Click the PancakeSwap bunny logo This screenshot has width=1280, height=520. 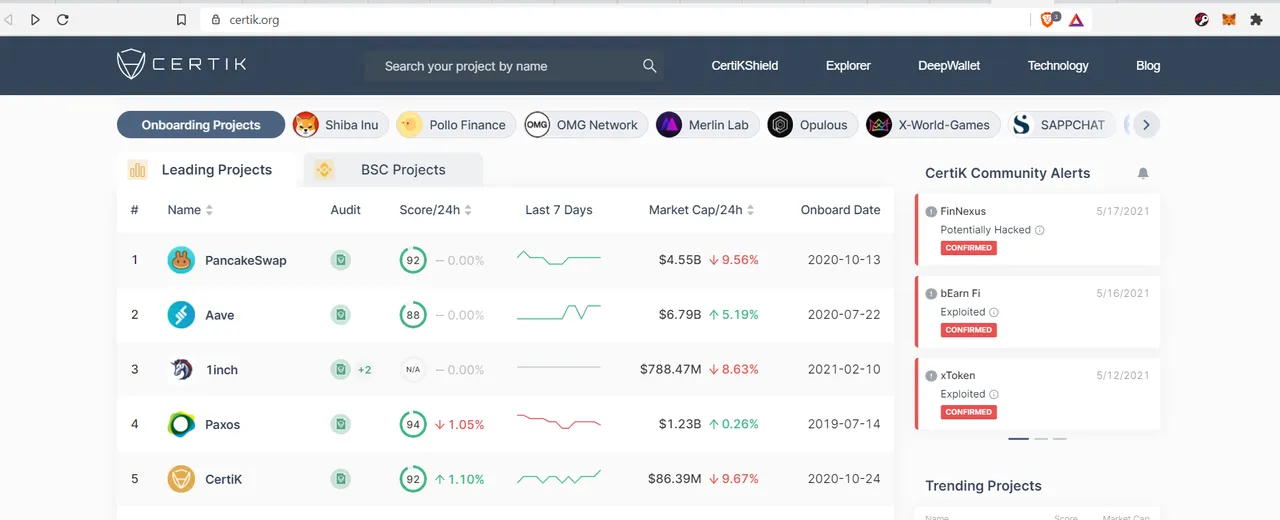point(181,260)
